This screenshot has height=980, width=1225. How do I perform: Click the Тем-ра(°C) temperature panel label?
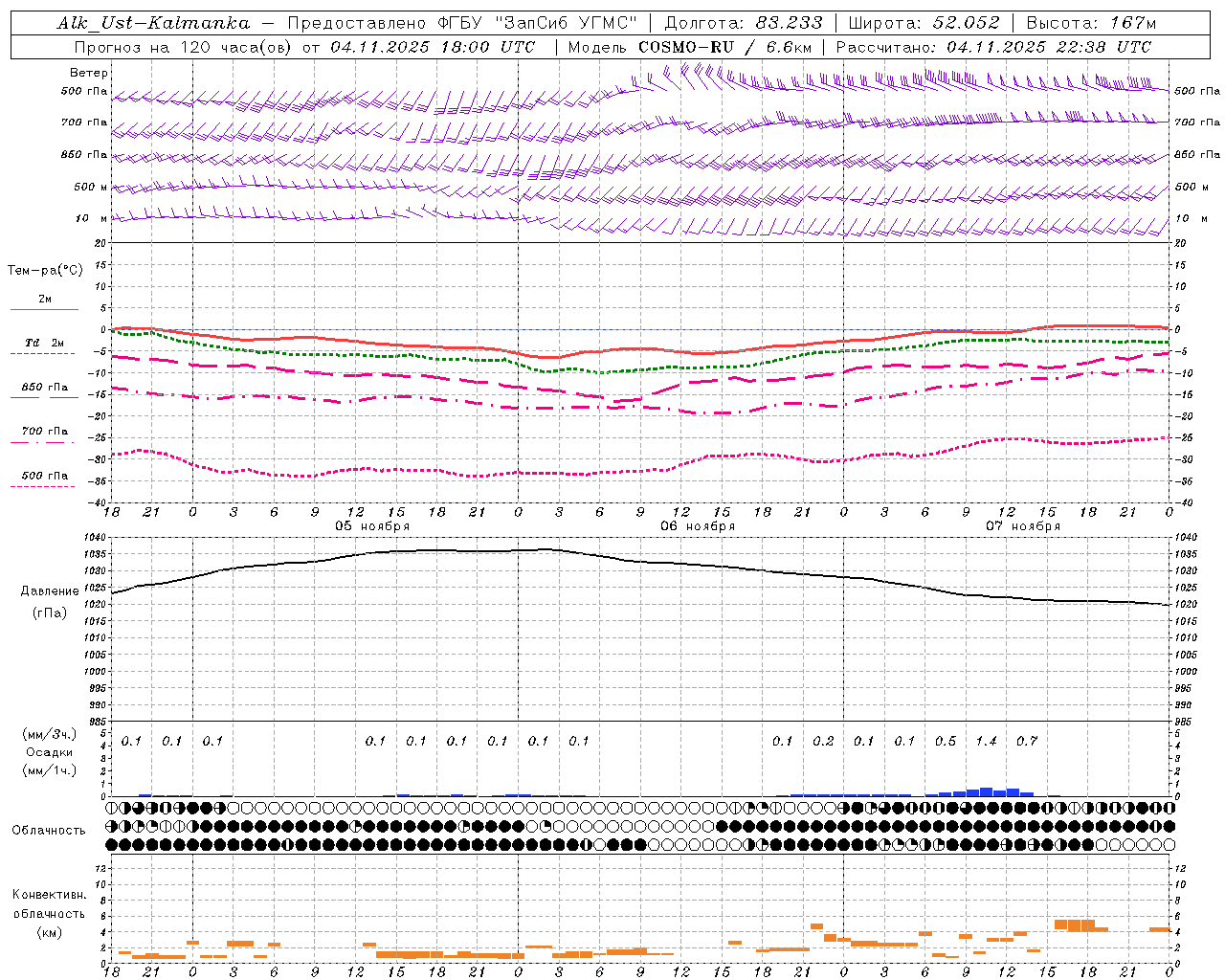45,271
